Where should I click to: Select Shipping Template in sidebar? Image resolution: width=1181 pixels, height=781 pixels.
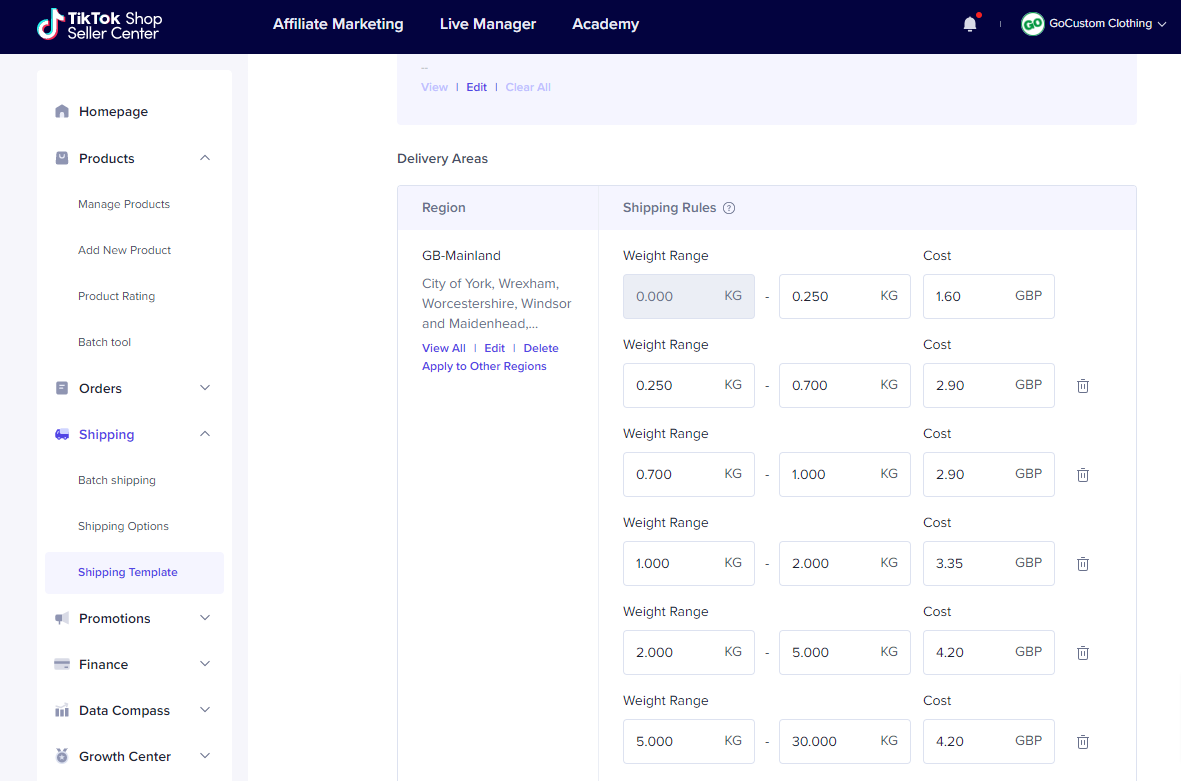click(x=134, y=572)
